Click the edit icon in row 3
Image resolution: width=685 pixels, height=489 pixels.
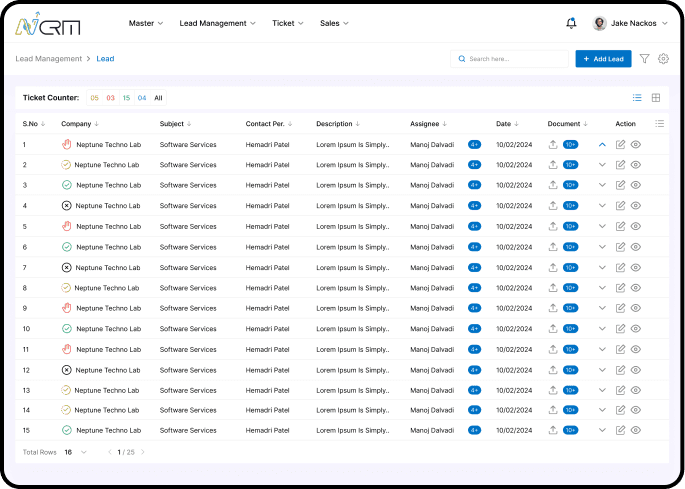[x=620, y=185]
